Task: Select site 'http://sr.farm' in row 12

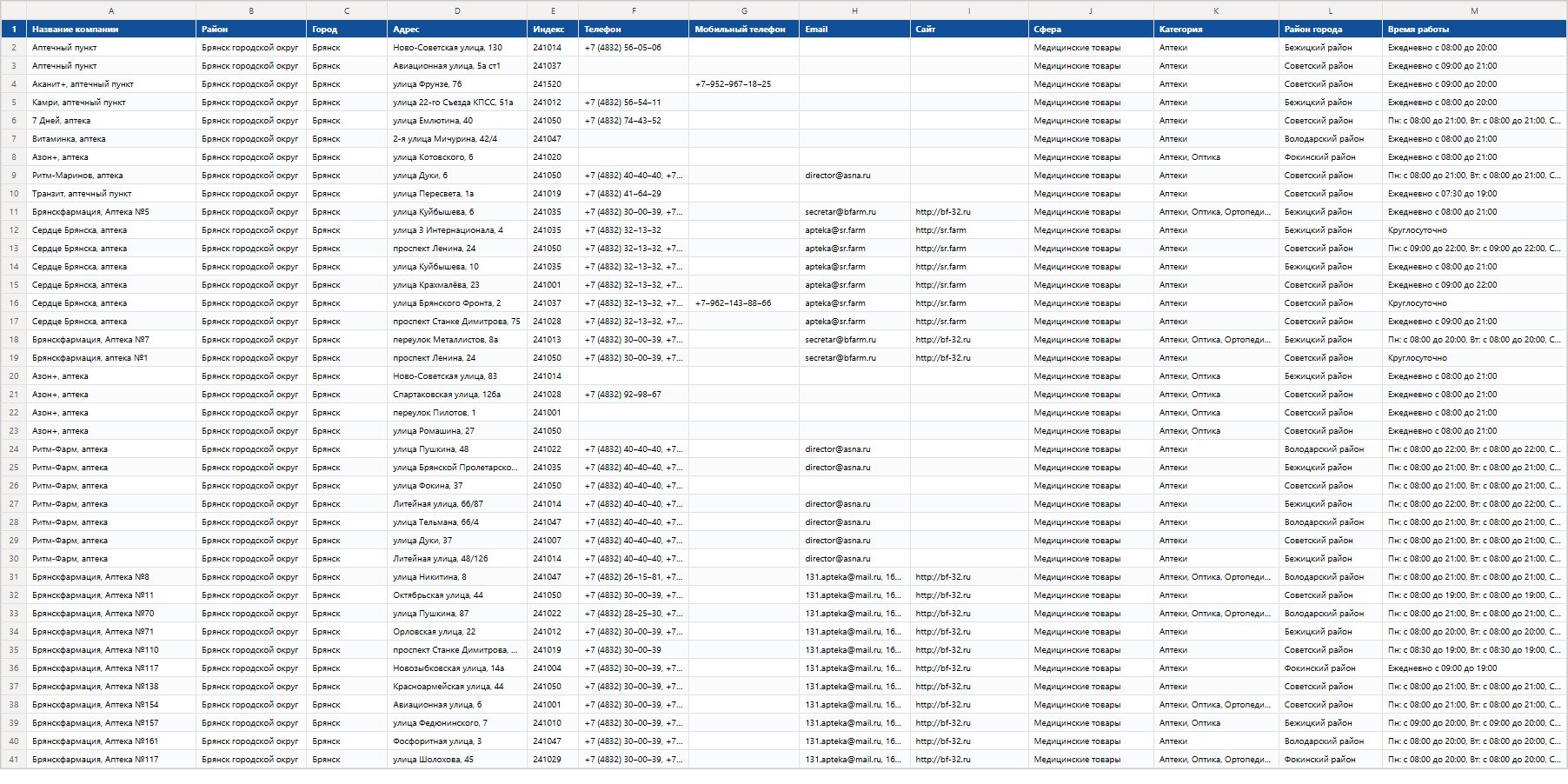Action: pos(969,230)
